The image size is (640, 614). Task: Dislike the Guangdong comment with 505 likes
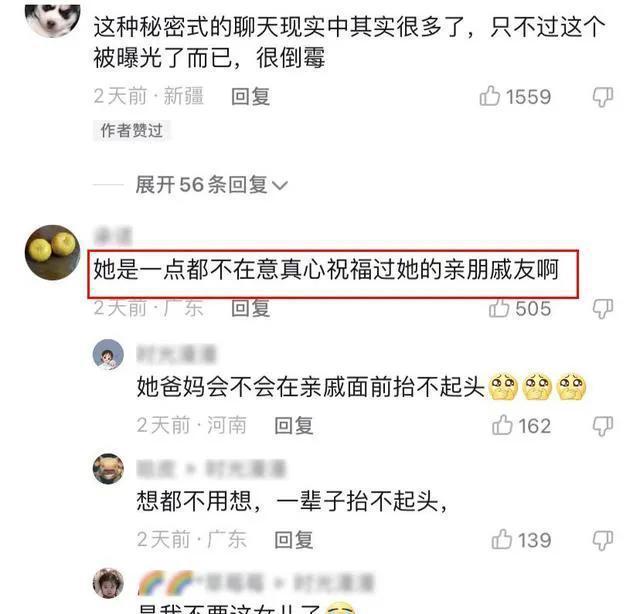click(x=602, y=309)
